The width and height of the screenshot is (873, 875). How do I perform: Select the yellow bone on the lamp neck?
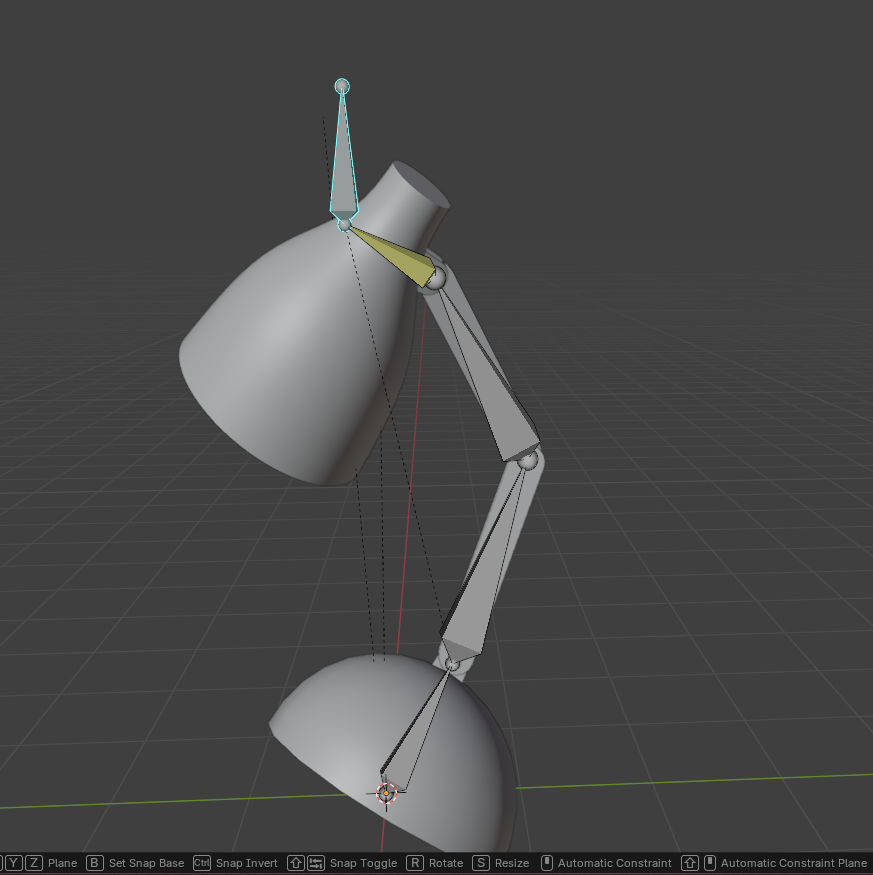pos(399,256)
